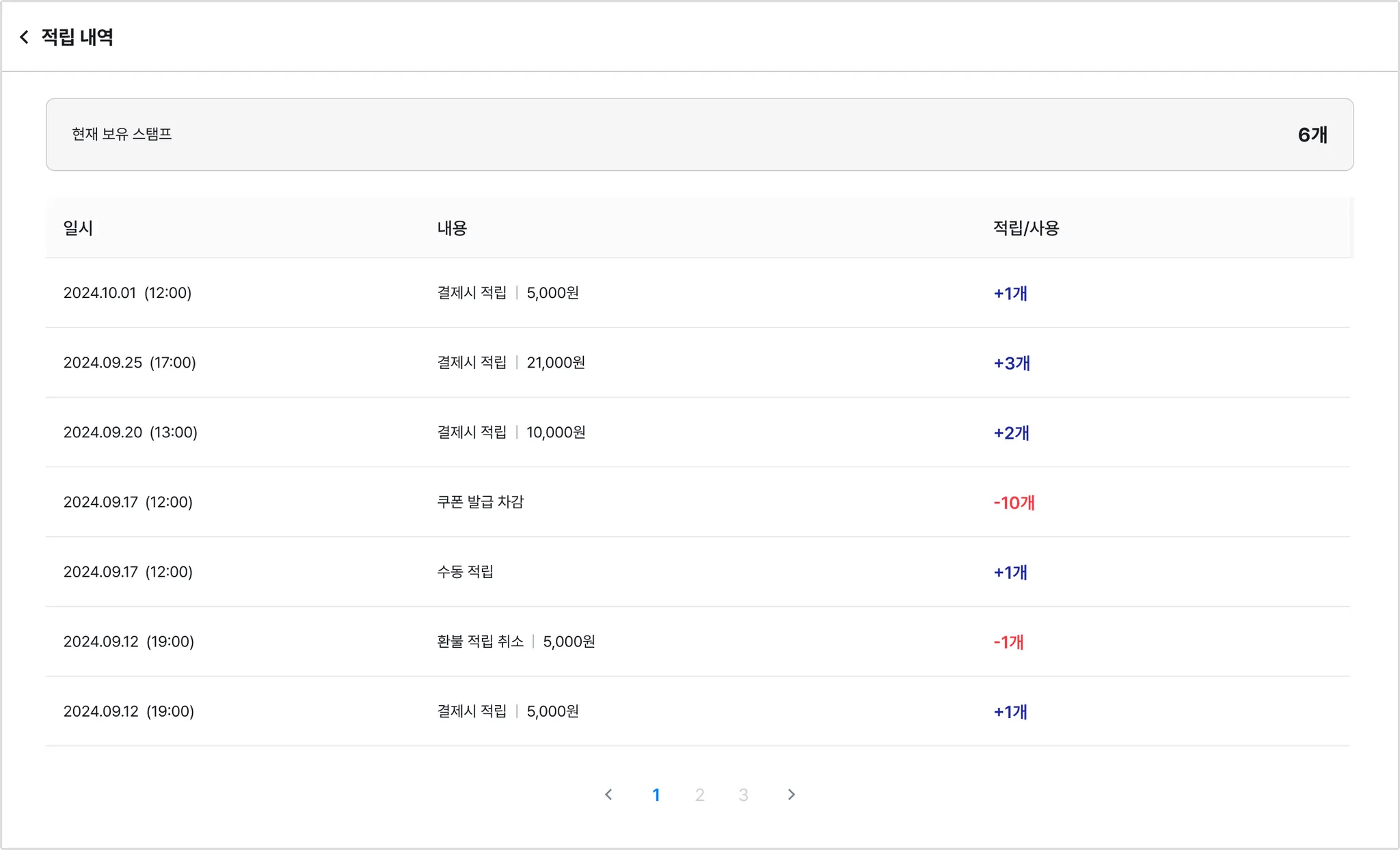Image resolution: width=1400 pixels, height=850 pixels.
Task: Click the 쿠폰 발급 차감 entry
Action: [480, 502]
